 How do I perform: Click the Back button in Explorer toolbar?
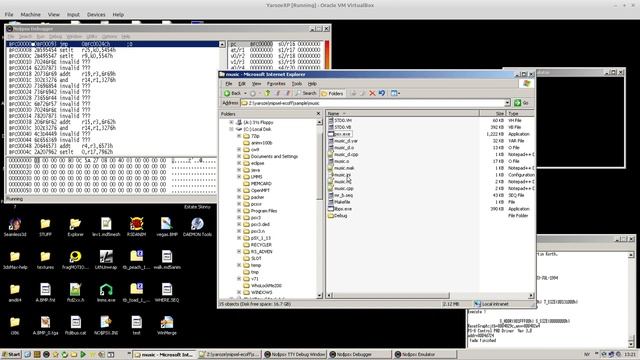point(233,93)
